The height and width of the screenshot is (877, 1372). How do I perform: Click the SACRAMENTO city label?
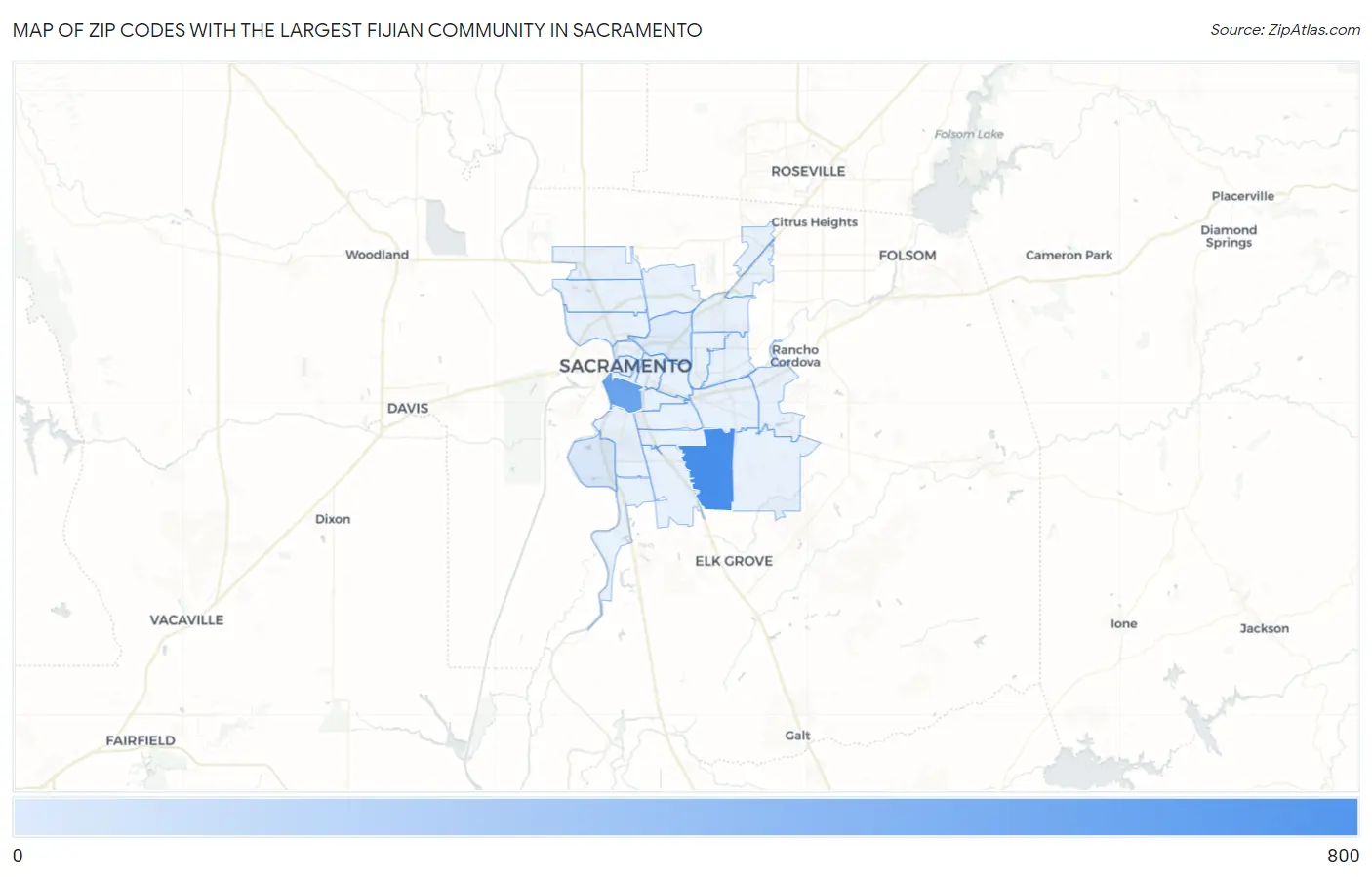click(625, 366)
